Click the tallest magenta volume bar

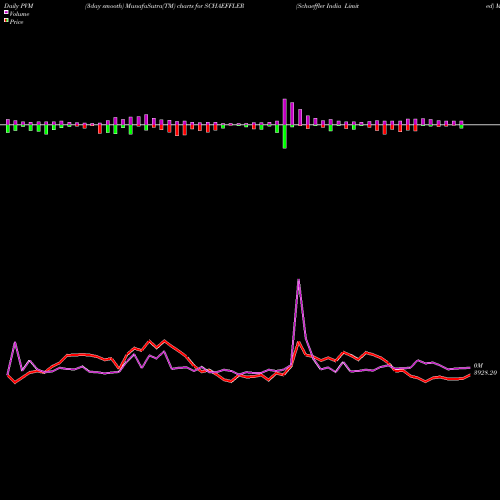pyautogui.click(x=285, y=112)
